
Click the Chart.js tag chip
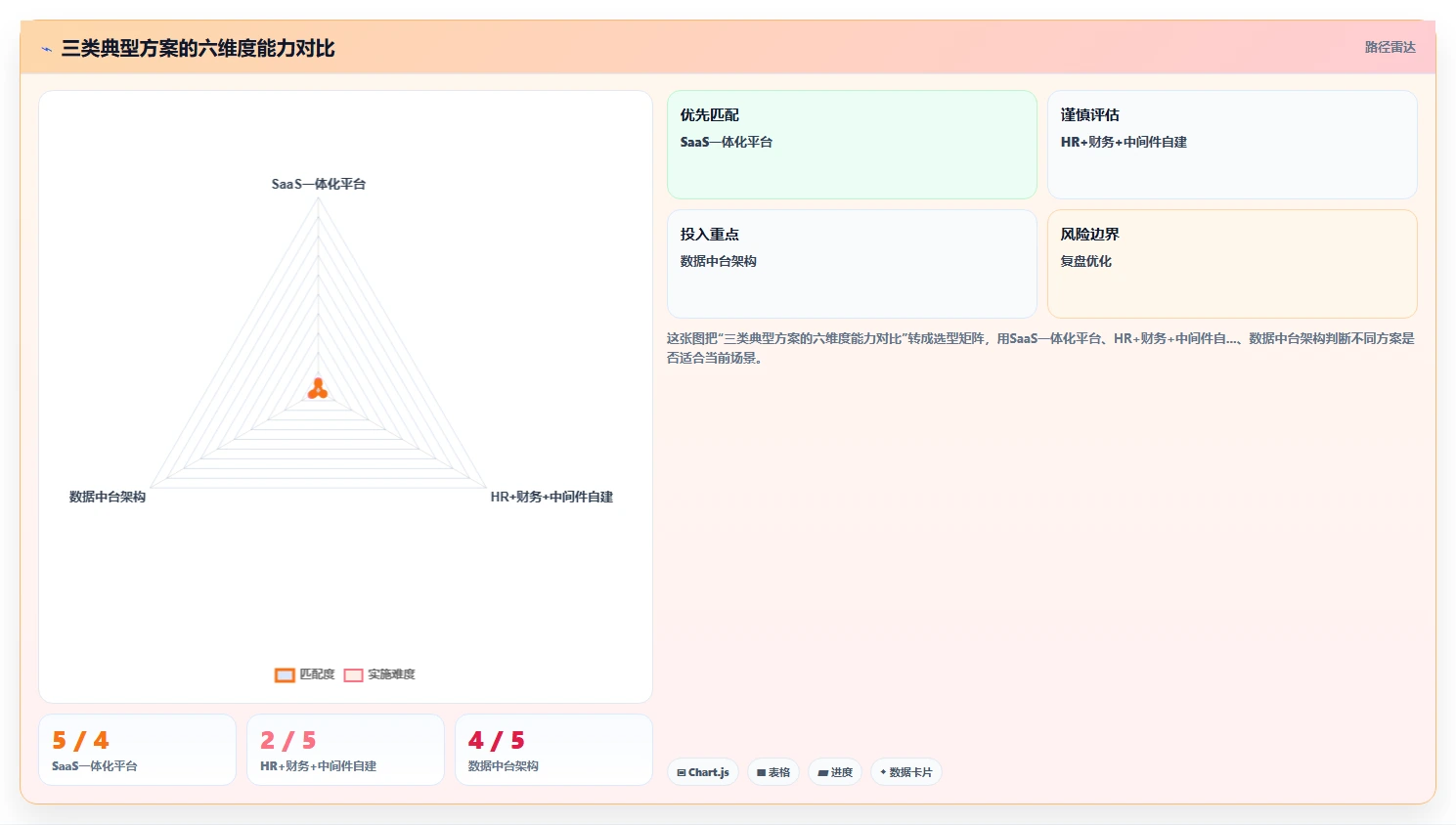(703, 772)
